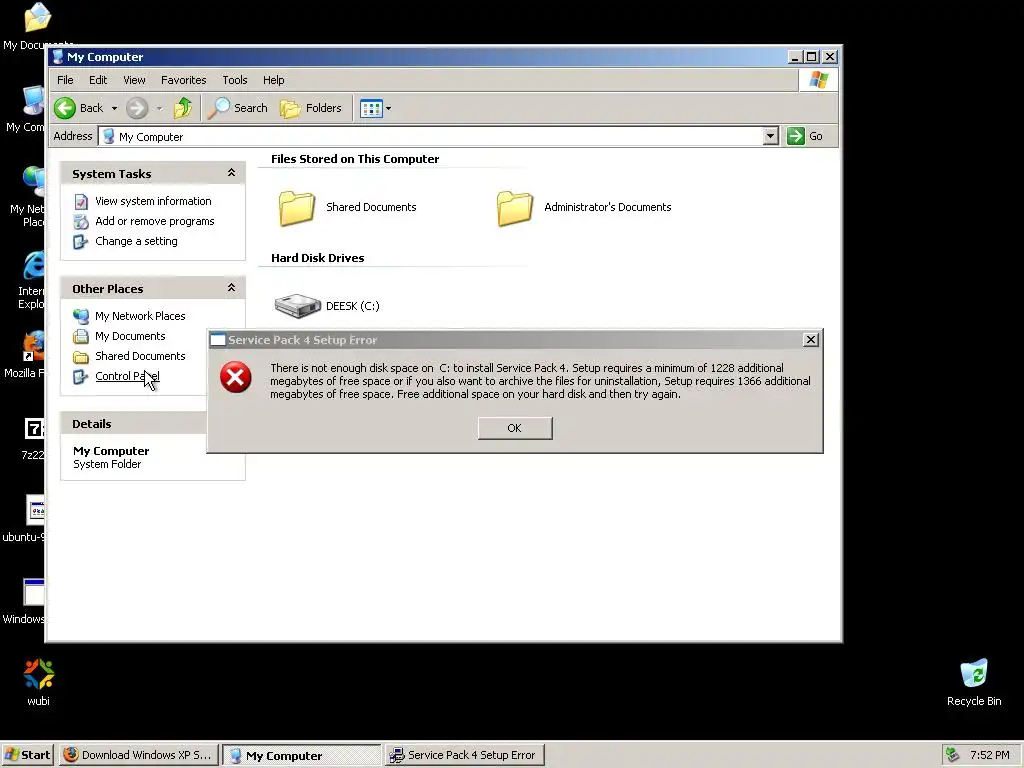Viewport: 1024px width, 768px height.
Task: Click the Add or remove programs icon
Action: coord(81,221)
